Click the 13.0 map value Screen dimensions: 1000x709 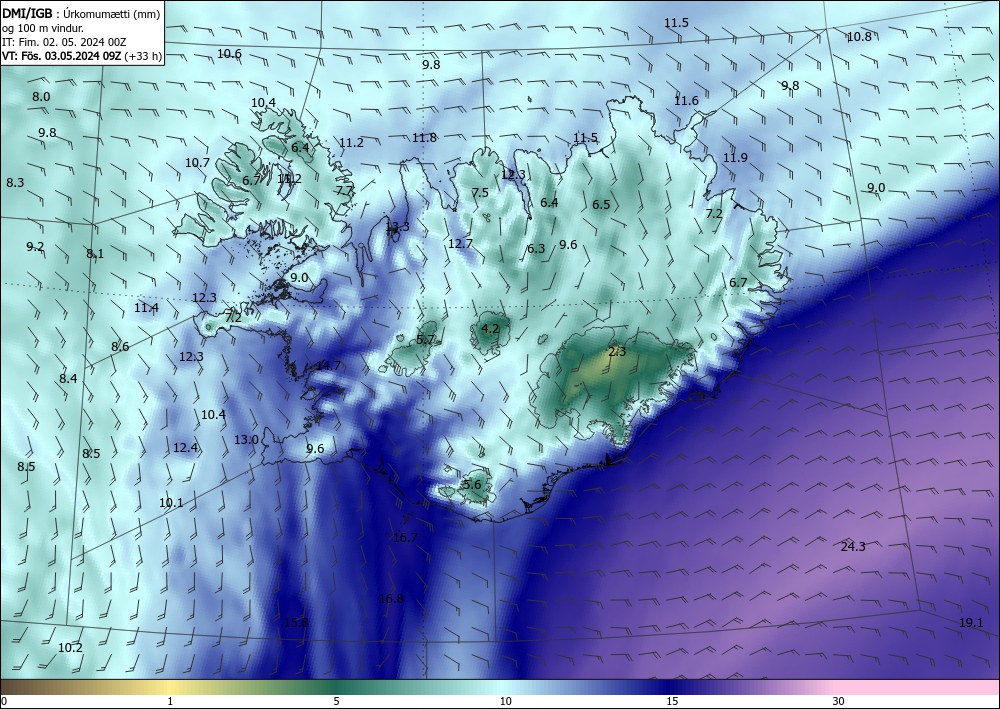click(246, 440)
